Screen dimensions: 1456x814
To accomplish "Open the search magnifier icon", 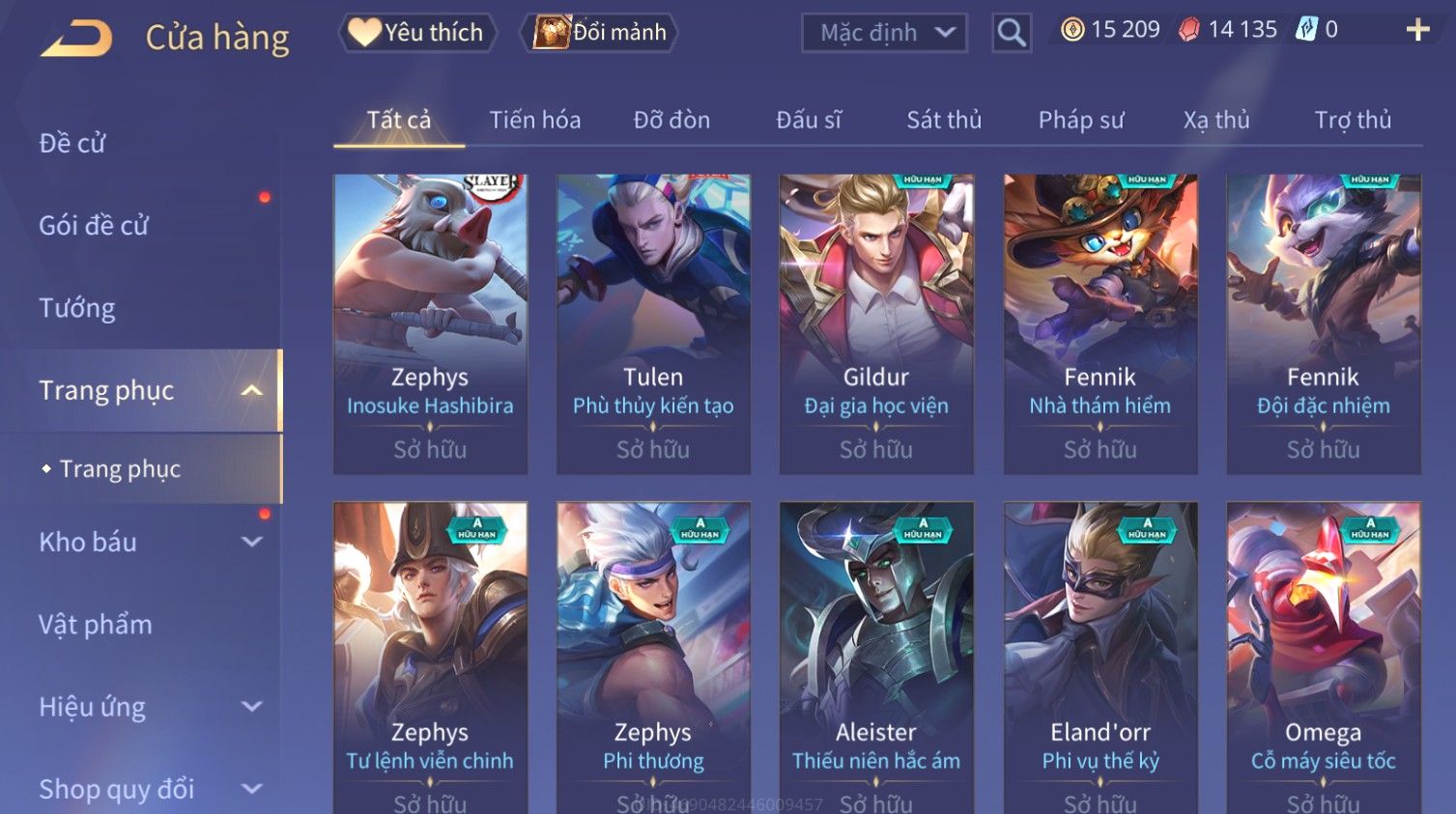I will point(1012,33).
